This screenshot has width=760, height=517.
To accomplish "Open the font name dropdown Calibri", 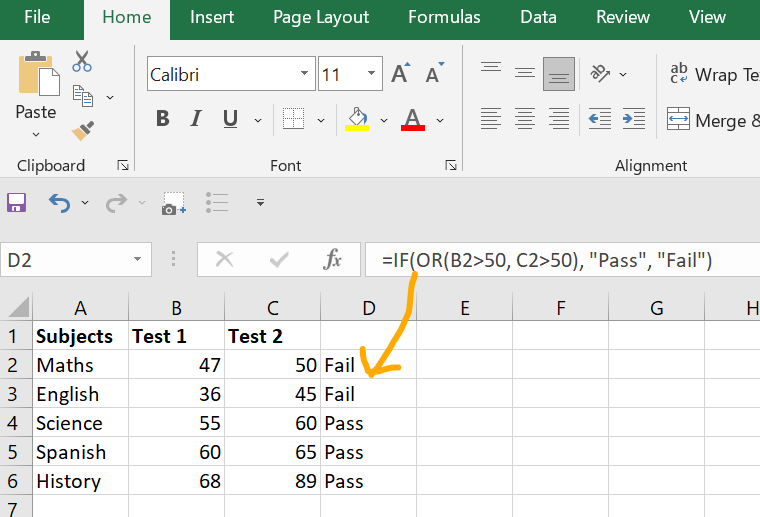I will [304, 74].
